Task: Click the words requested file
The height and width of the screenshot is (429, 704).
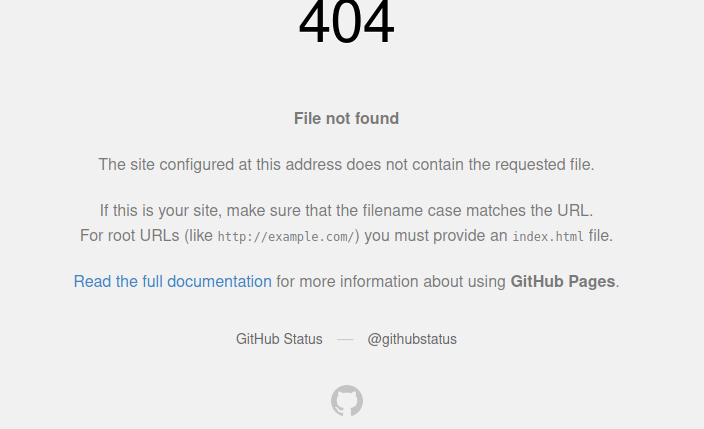Action: pyautogui.click(x=544, y=165)
